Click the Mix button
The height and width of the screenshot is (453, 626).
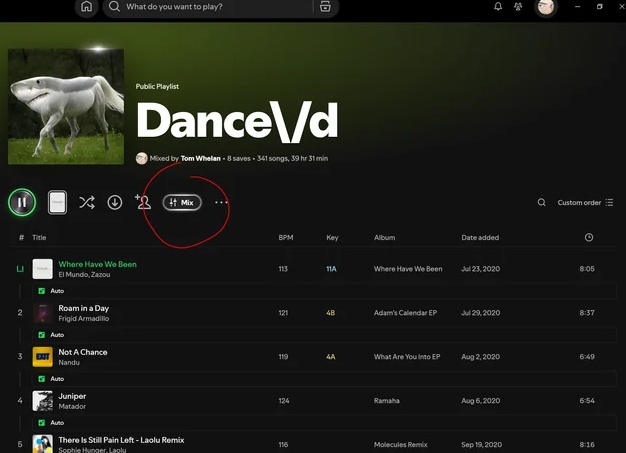[x=182, y=202]
